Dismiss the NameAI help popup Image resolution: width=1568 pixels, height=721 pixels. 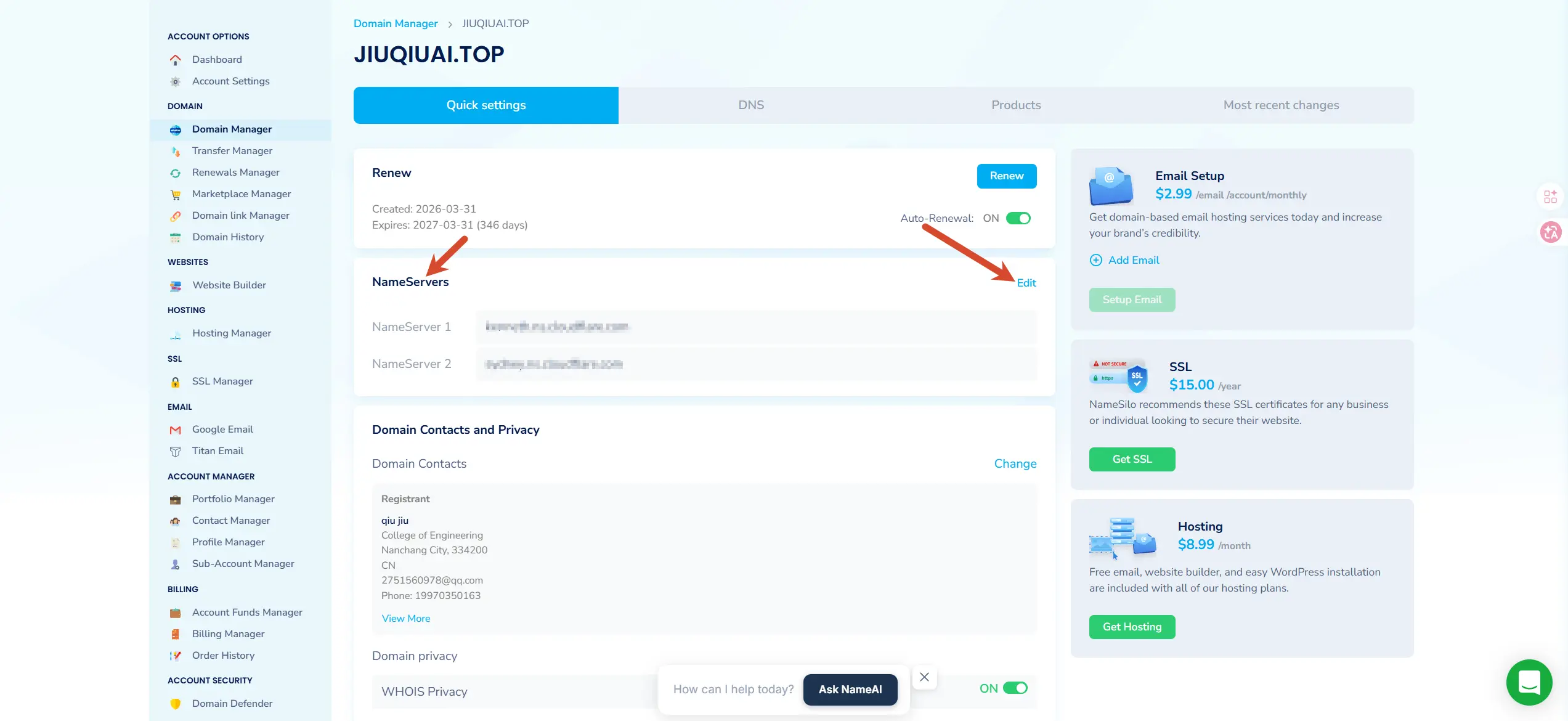click(924, 677)
